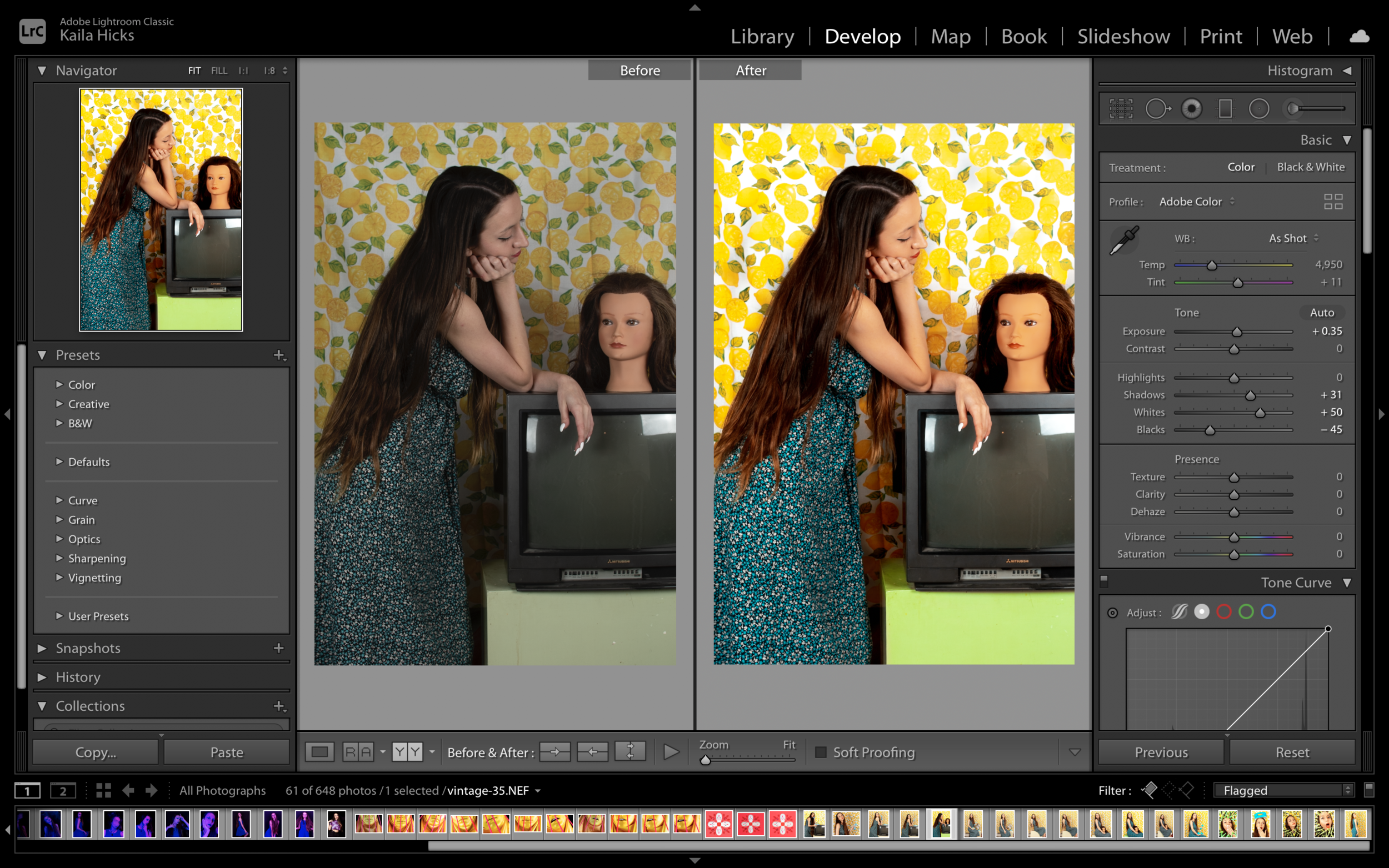Pick the White Balance eyedropper
Image resolution: width=1389 pixels, height=868 pixels.
click(x=1124, y=240)
